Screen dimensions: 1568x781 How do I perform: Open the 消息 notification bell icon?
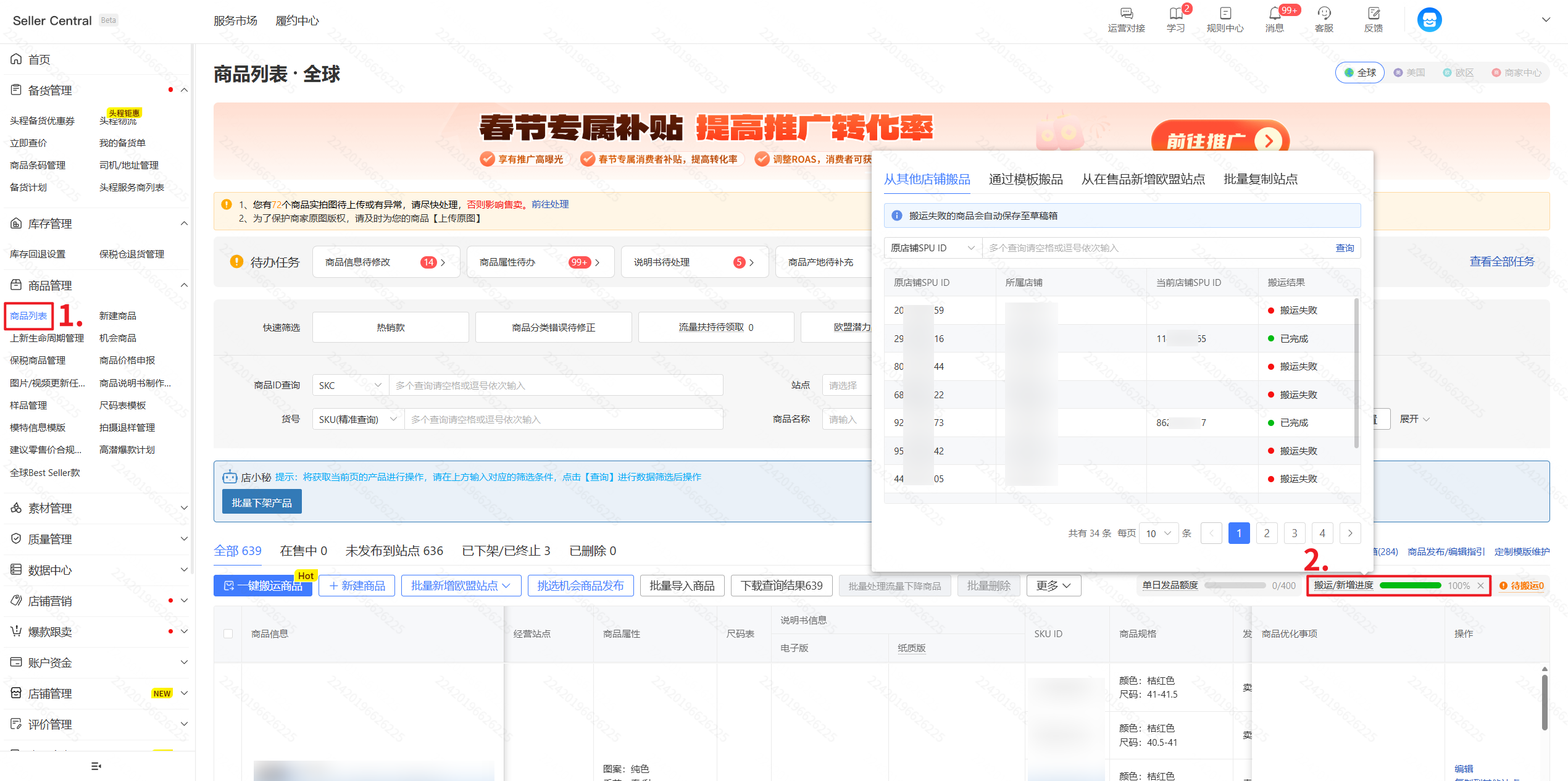coord(1274,14)
